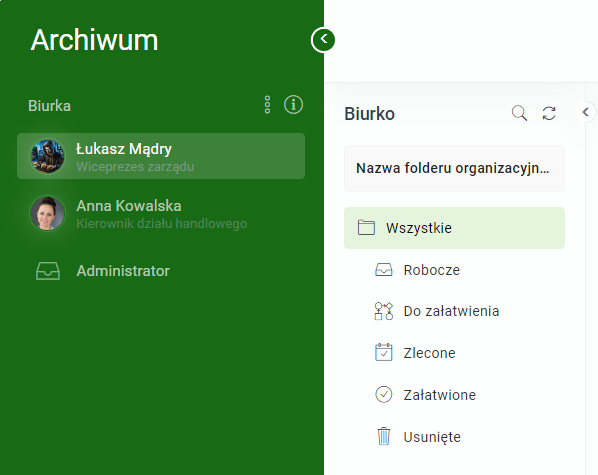
Task: Select Łukasz Mądry's desk
Action: point(161,156)
